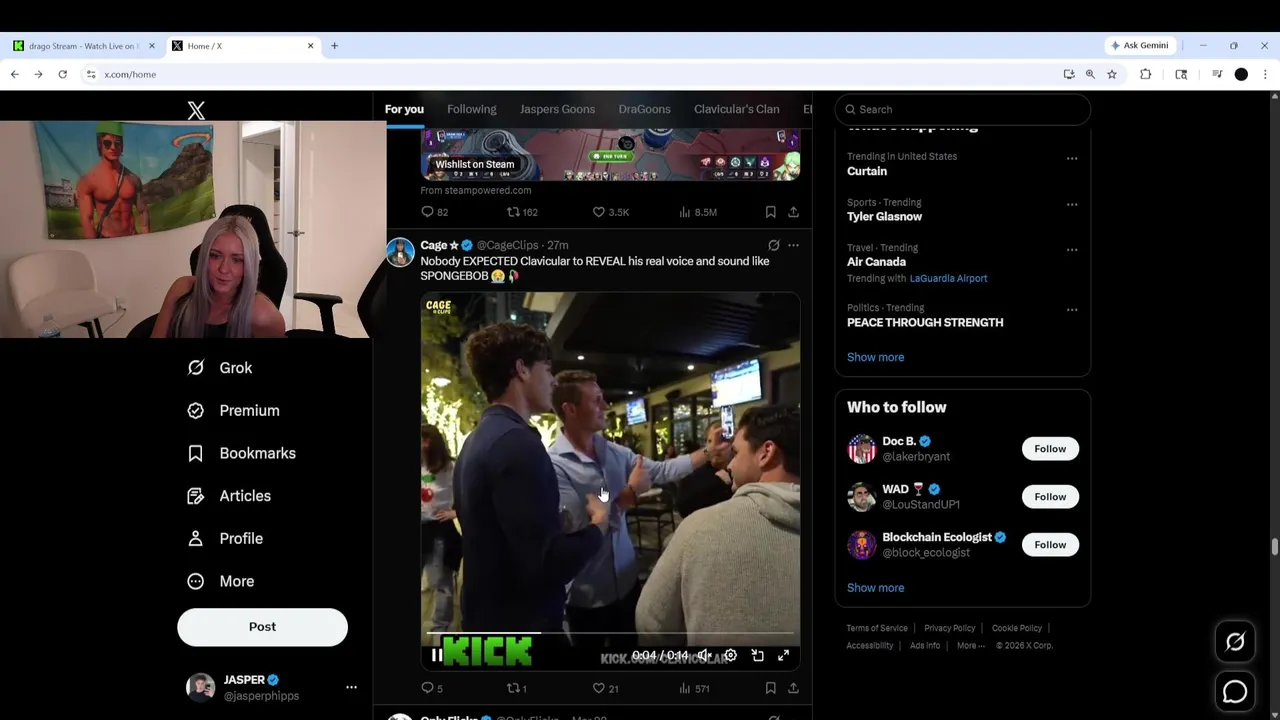Open the browser Extensions puzzle icon
The height and width of the screenshot is (720, 1280).
point(1146,74)
